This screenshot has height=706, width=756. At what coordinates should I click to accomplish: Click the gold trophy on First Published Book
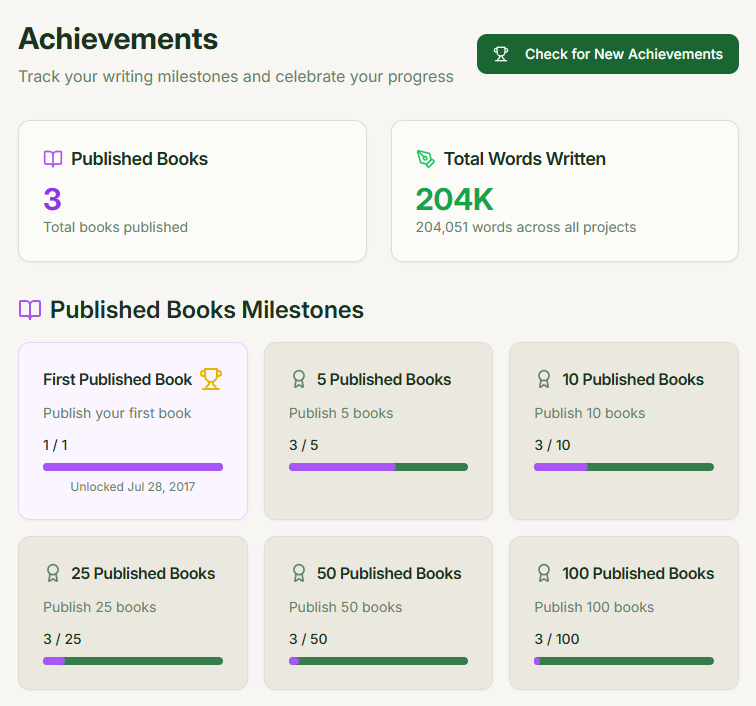[x=211, y=379]
